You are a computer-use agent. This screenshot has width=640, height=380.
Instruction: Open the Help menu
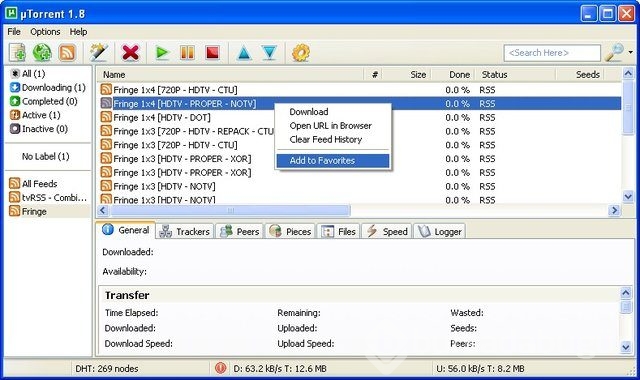point(78,32)
